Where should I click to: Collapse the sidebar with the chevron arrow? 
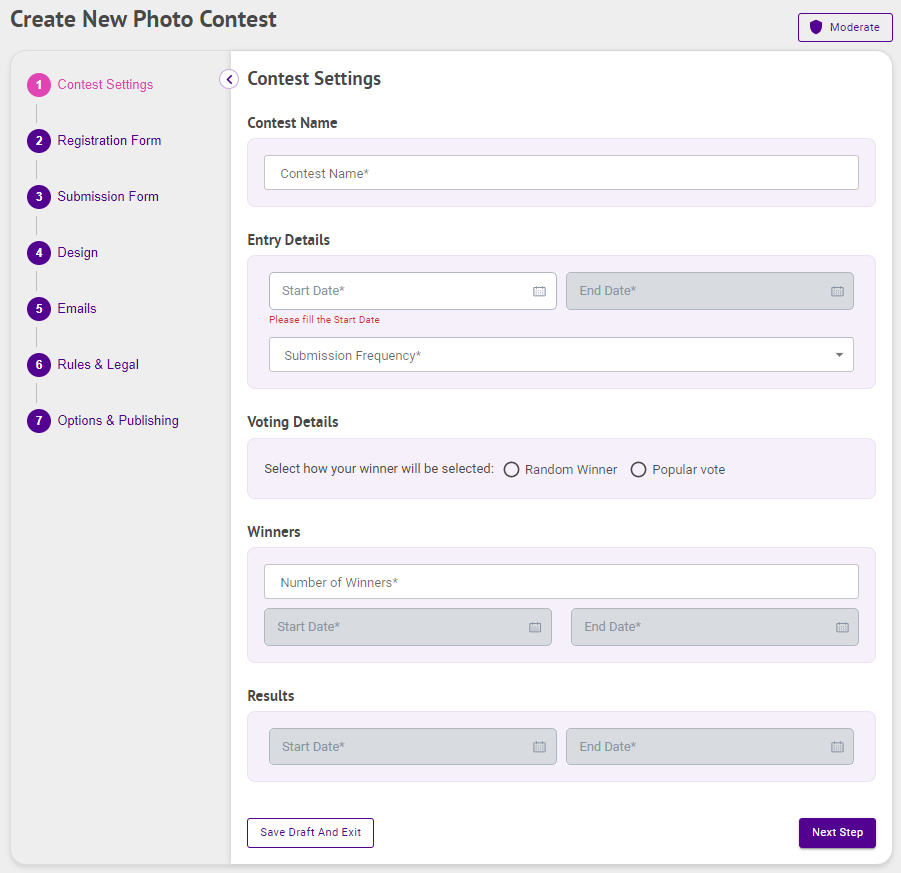point(229,79)
